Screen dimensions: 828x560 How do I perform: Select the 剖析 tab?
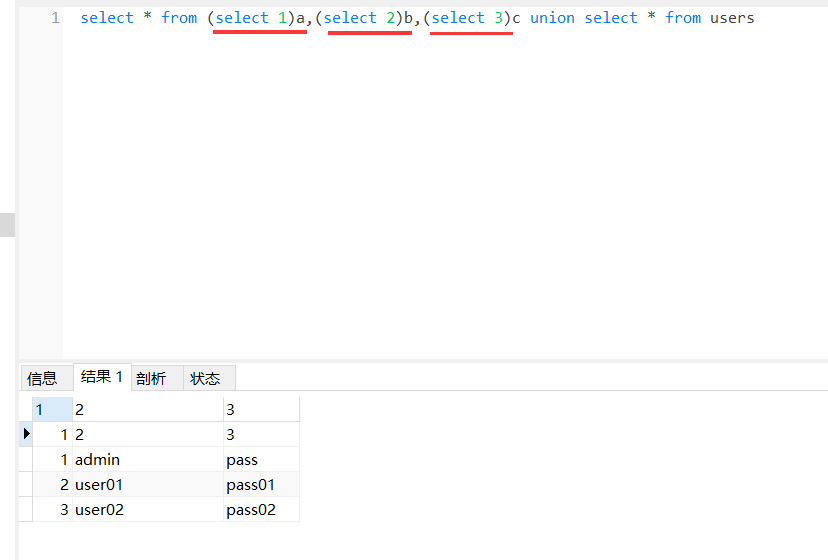(151, 378)
